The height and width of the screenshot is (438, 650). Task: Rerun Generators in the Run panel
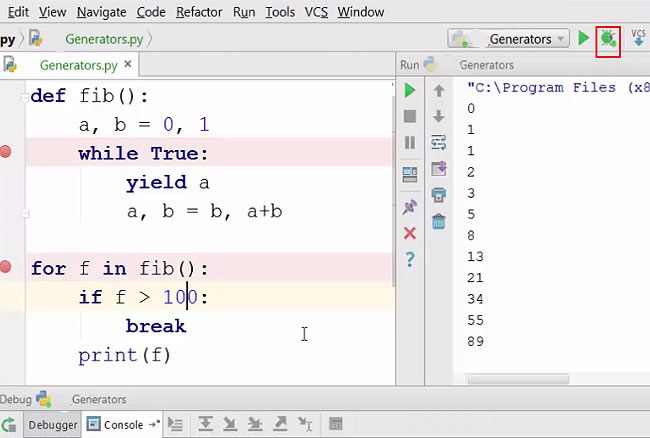click(410, 90)
